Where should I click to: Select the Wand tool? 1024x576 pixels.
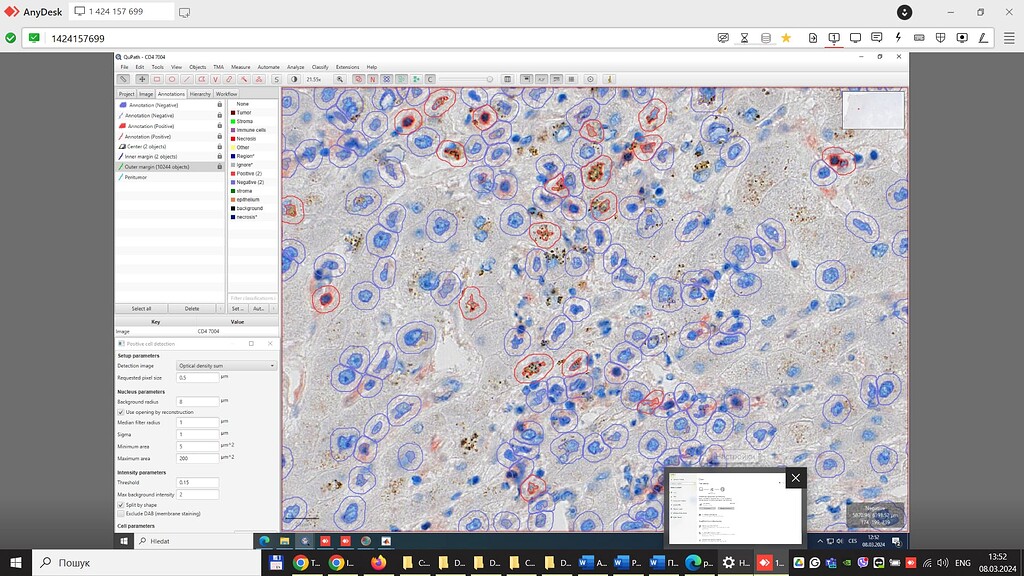(245, 78)
